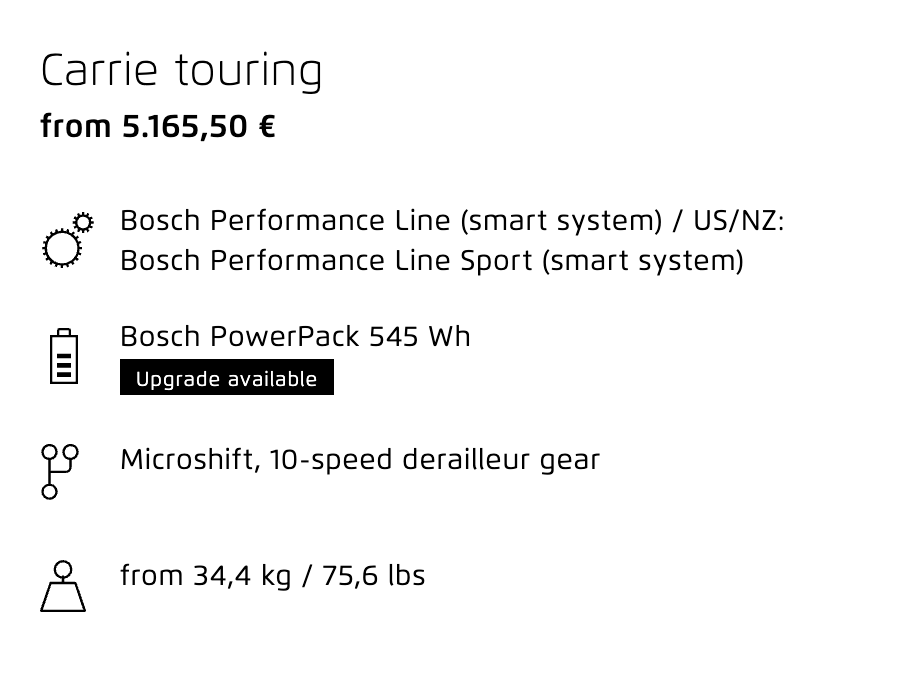Click the weight icon
898x694 pixels.
click(x=63, y=586)
